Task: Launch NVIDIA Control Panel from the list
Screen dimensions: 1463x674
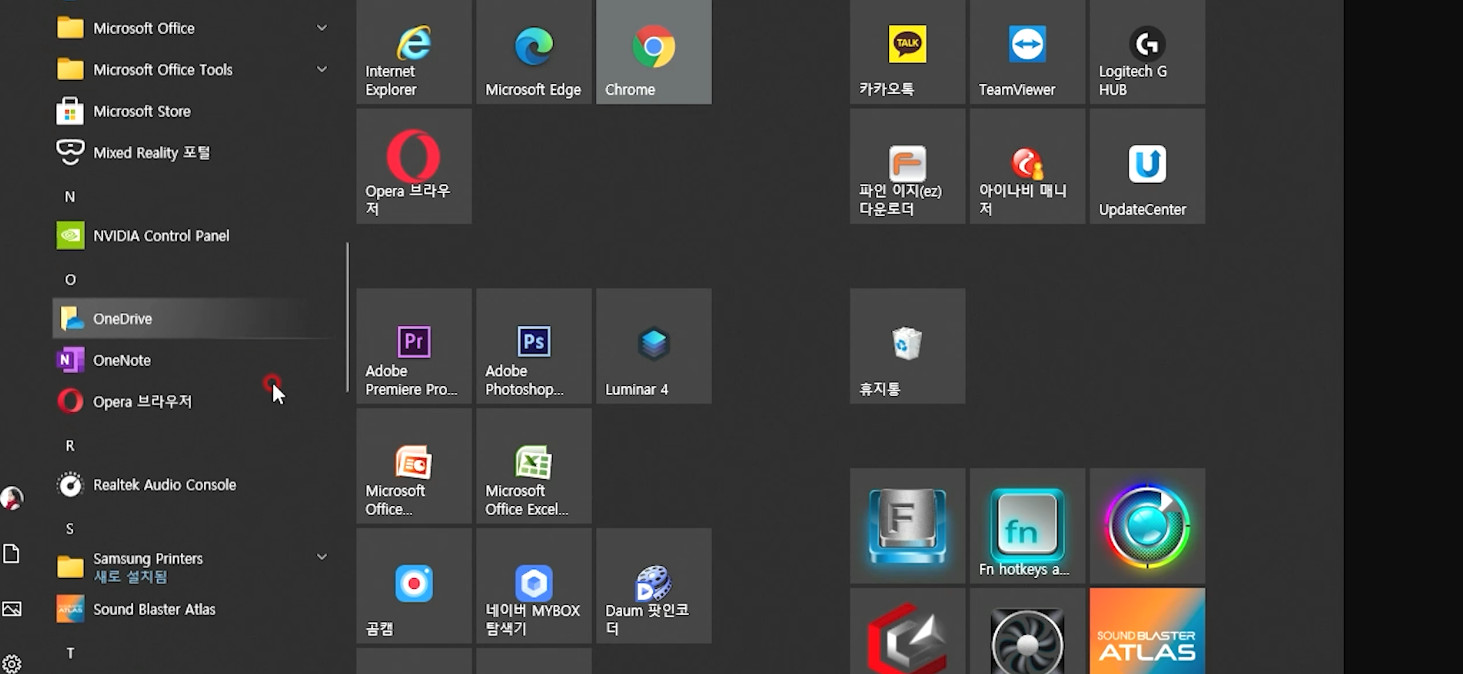Action: coord(192,236)
